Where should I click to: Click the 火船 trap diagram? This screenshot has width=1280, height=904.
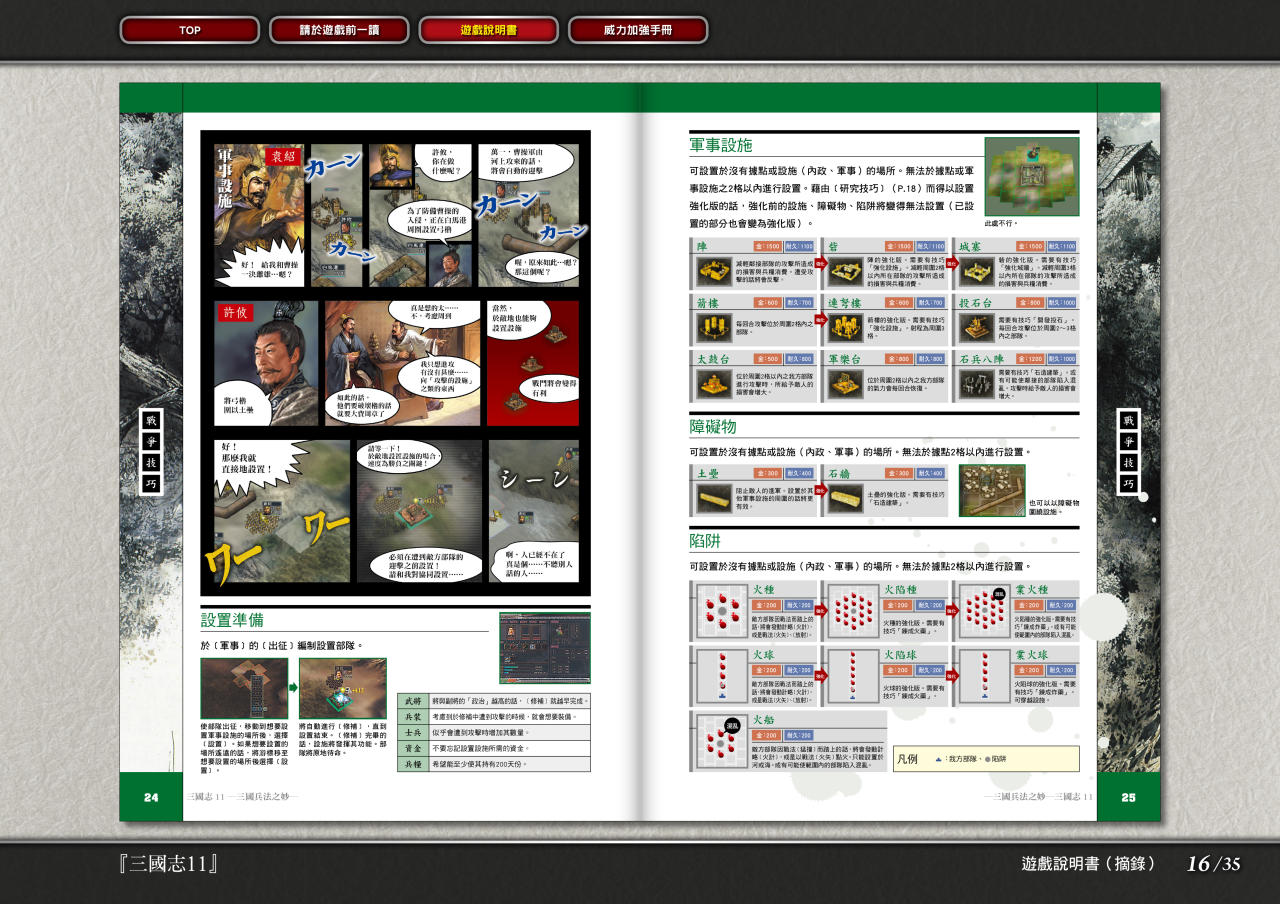click(721, 741)
